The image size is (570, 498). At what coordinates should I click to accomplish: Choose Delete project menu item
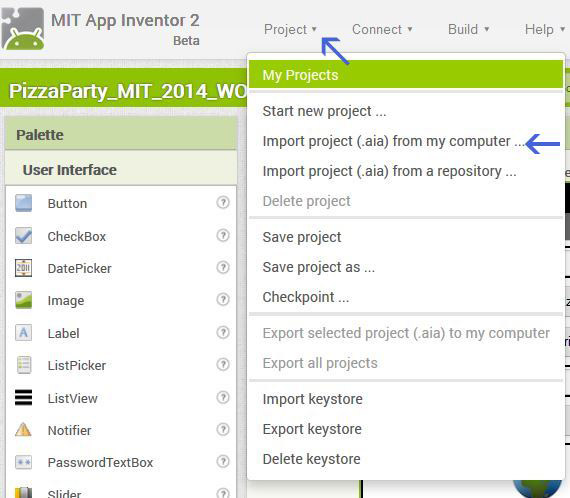[406, 201]
